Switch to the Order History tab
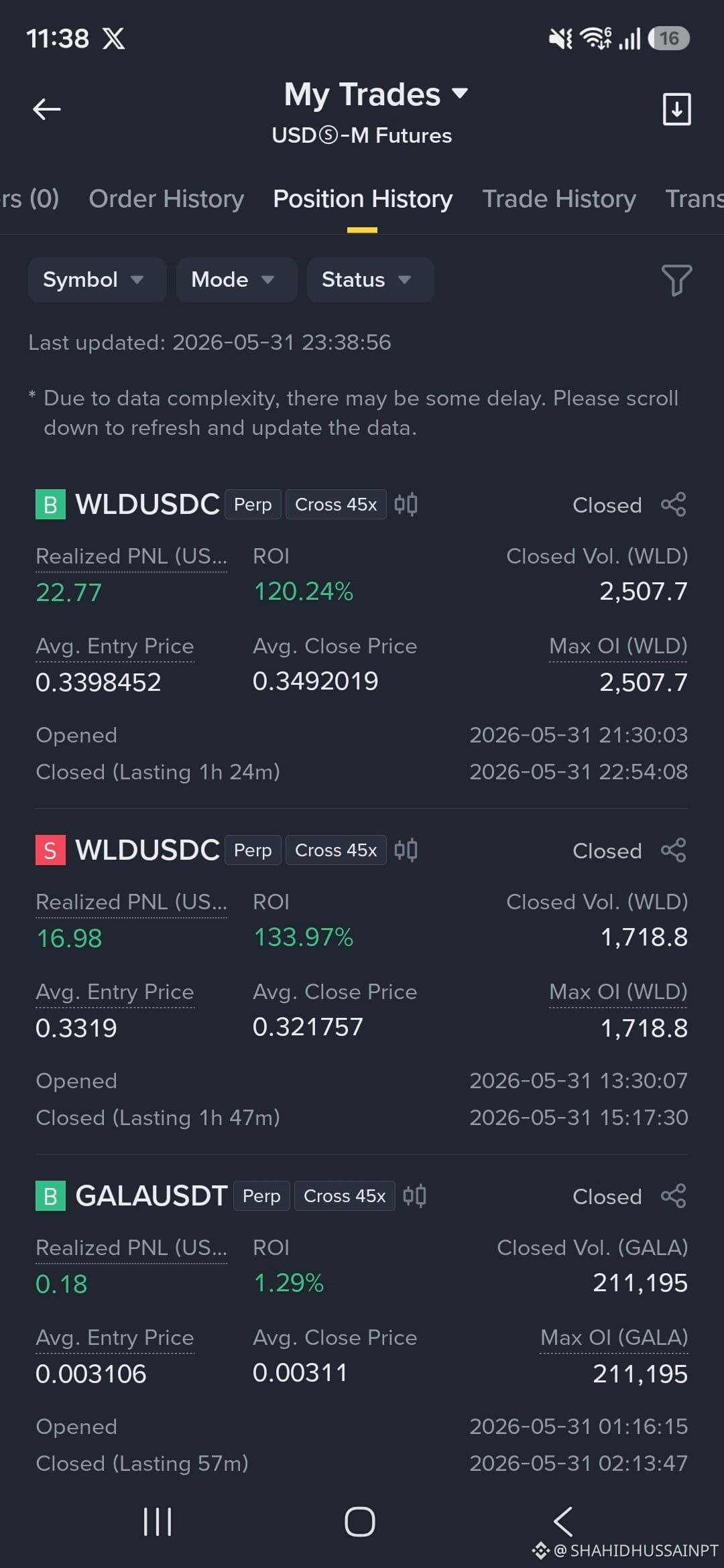 (166, 199)
